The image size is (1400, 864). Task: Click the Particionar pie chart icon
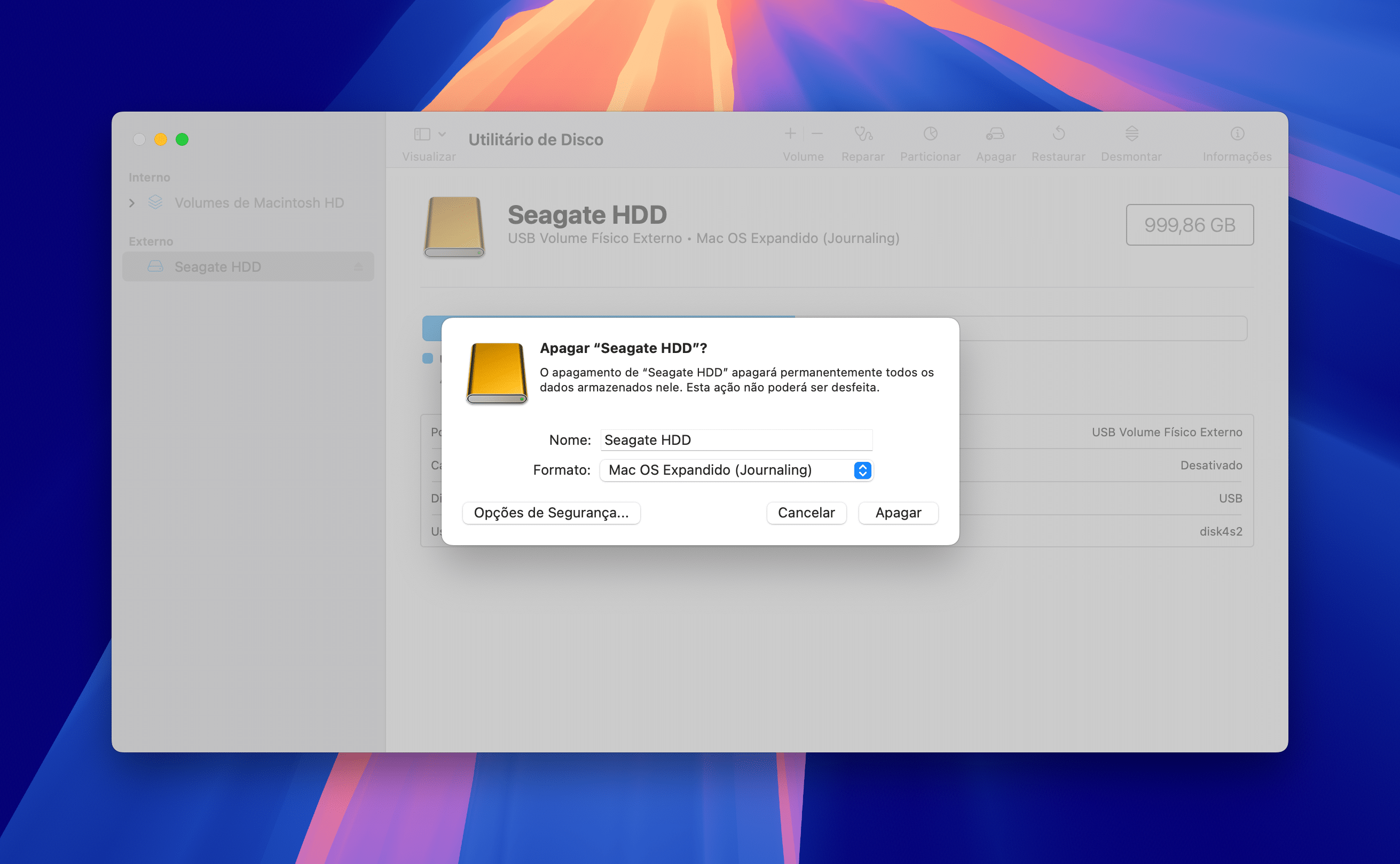tap(931, 133)
